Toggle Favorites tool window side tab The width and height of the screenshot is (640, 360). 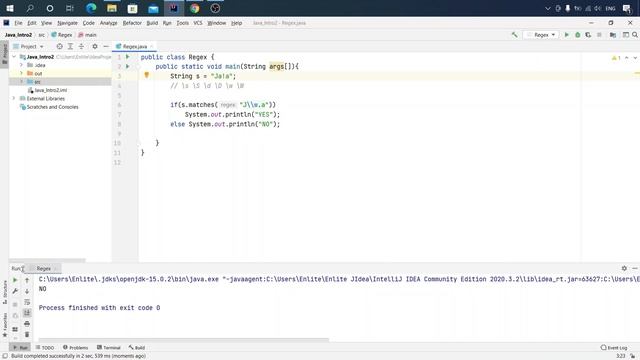4,325
